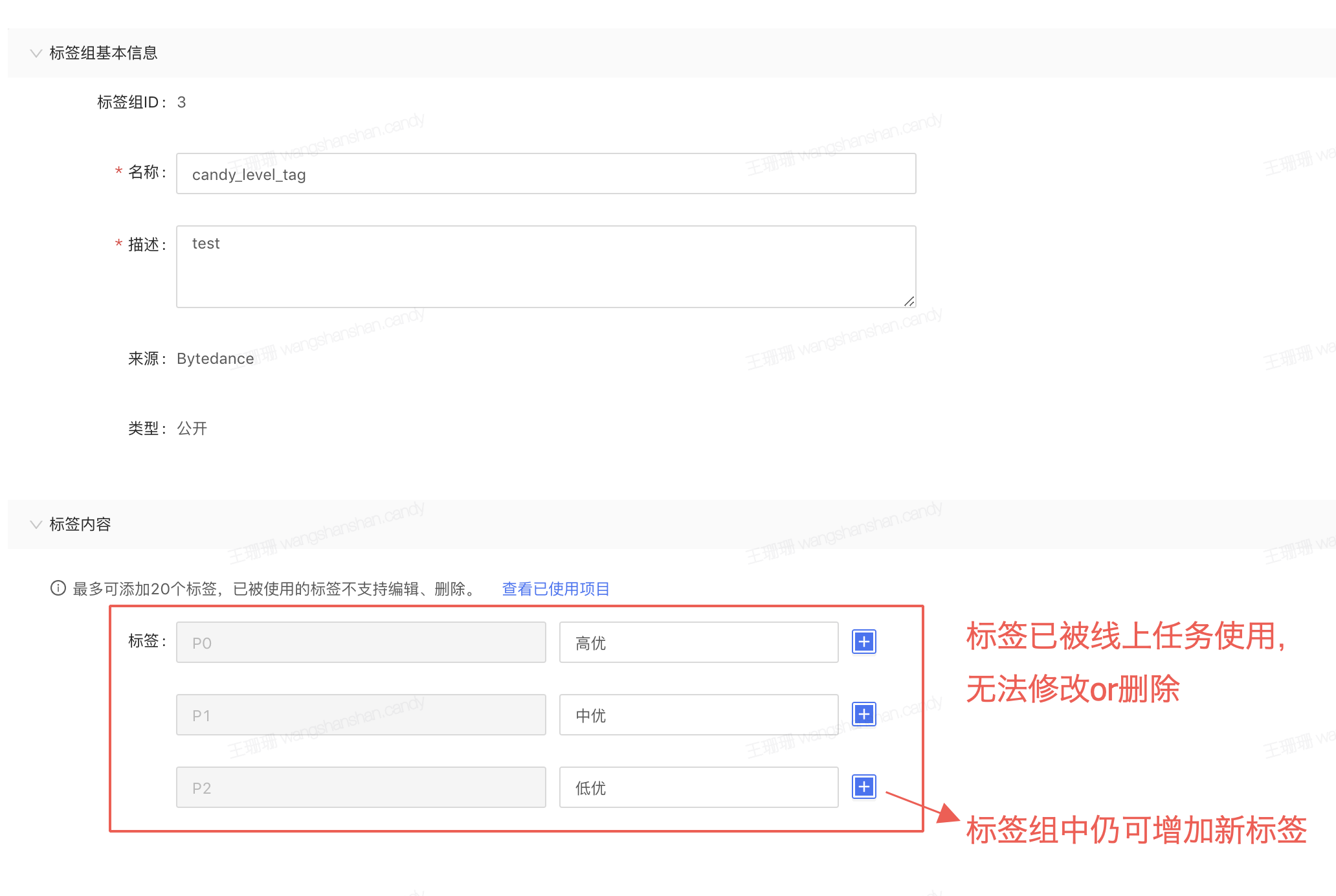Image resolution: width=1336 pixels, height=896 pixels.
Task: Click the 中优 description input
Action: point(698,715)
